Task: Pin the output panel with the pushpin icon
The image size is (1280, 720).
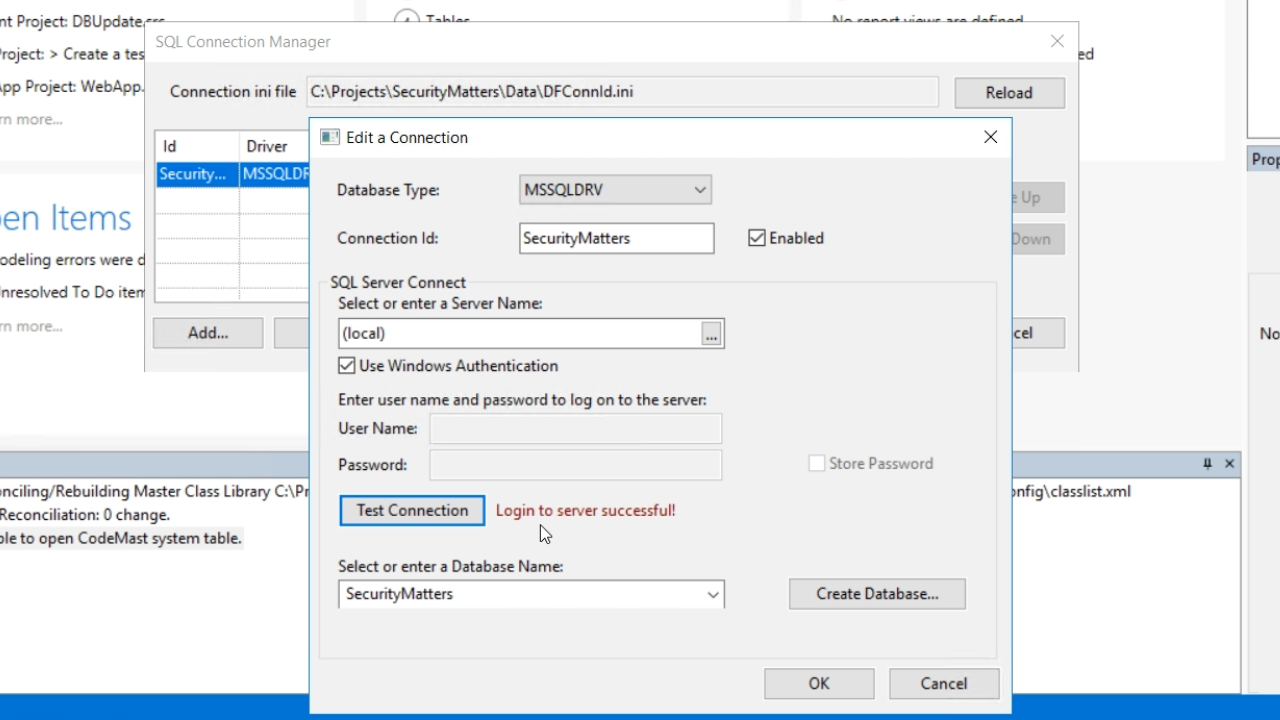Action: [x=1207, y=464]
